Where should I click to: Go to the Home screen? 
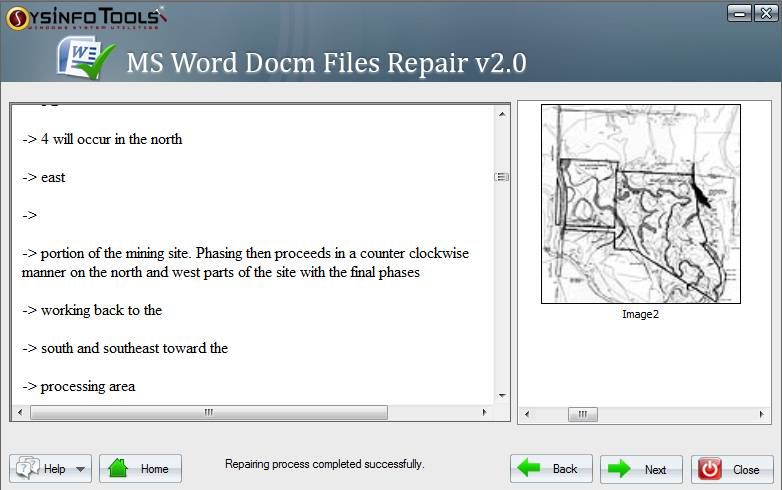[x=140, y=469]
